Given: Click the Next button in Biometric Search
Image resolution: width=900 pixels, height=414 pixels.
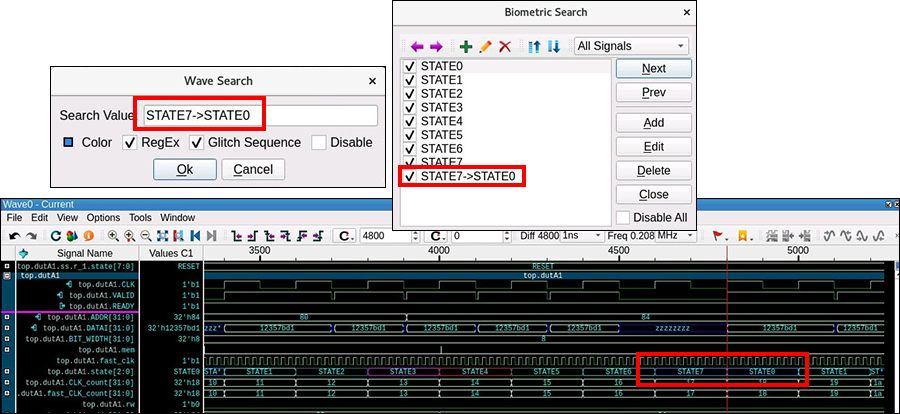Looking at the screenshot, I should 653,69.
